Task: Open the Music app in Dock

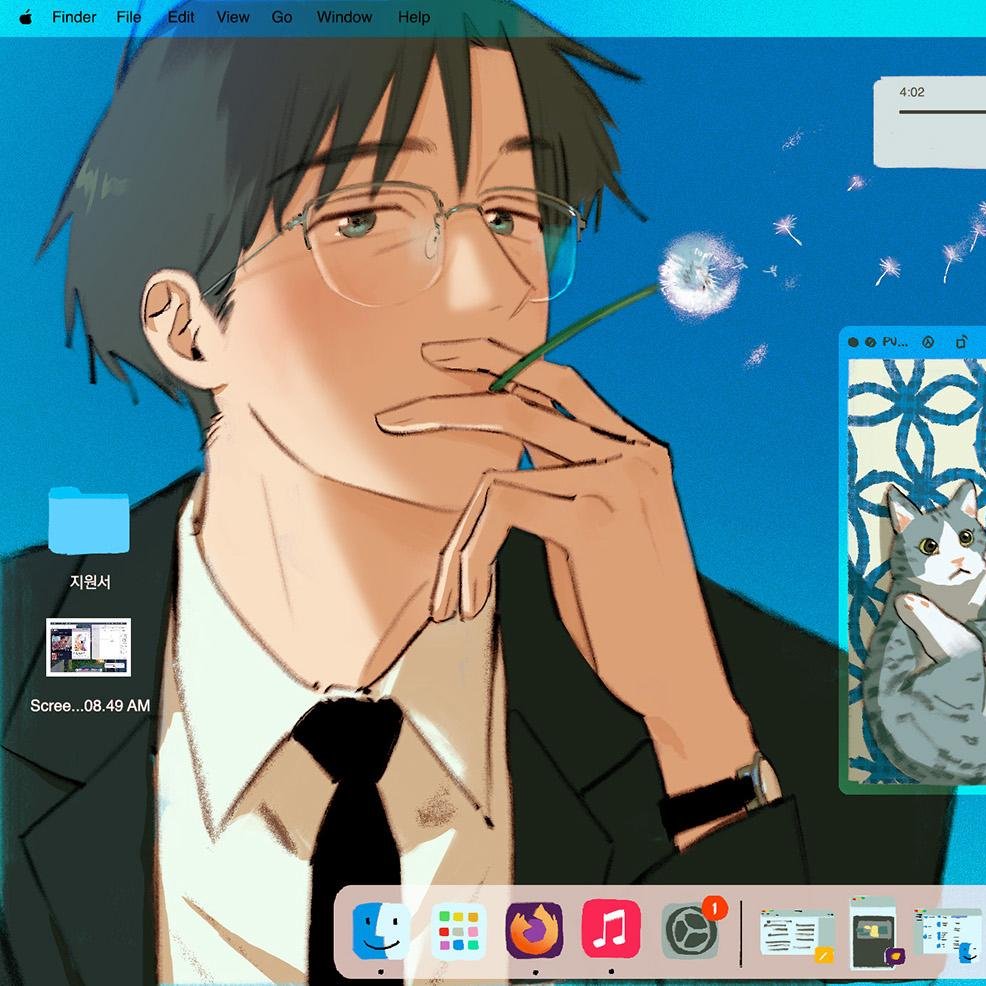Action: [x=611, y=929]
